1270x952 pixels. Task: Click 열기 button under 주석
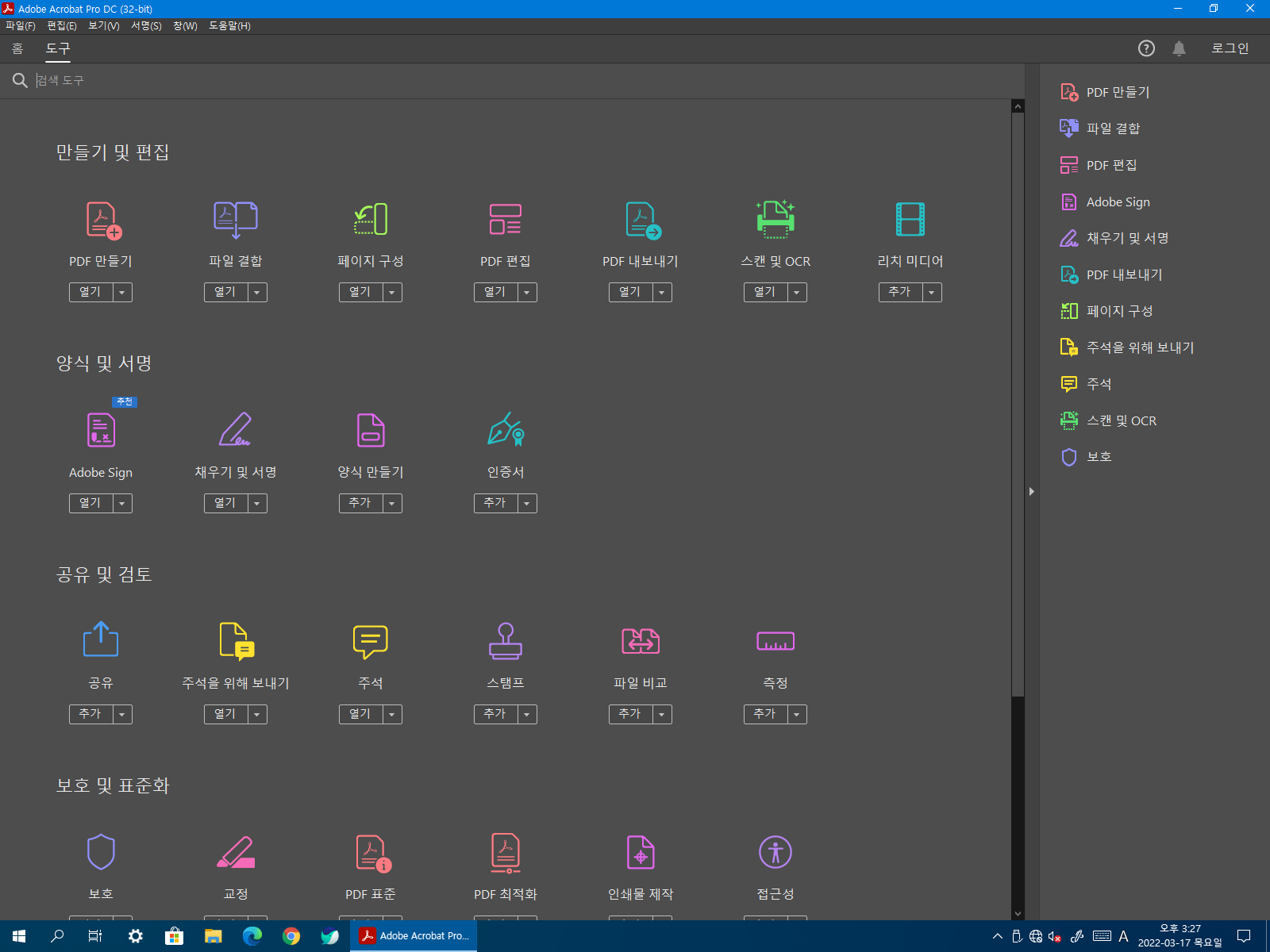pos(360,715)
